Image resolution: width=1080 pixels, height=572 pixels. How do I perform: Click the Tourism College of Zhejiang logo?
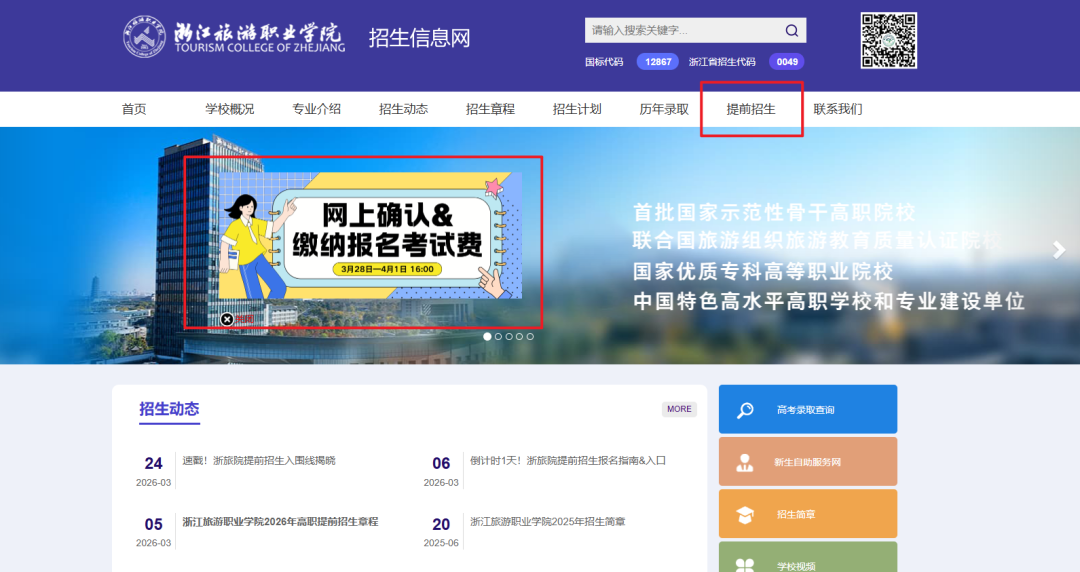[x=234, y=36]
